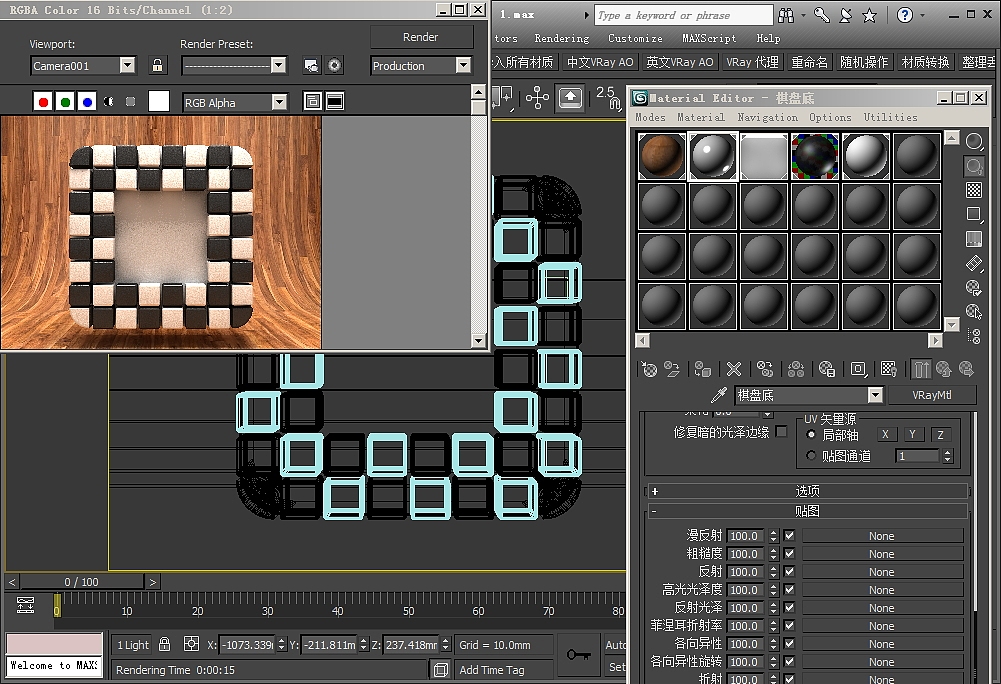
Task: Expand the 选项 rollout
Action: pyautogui.click(x=808, y=491)
